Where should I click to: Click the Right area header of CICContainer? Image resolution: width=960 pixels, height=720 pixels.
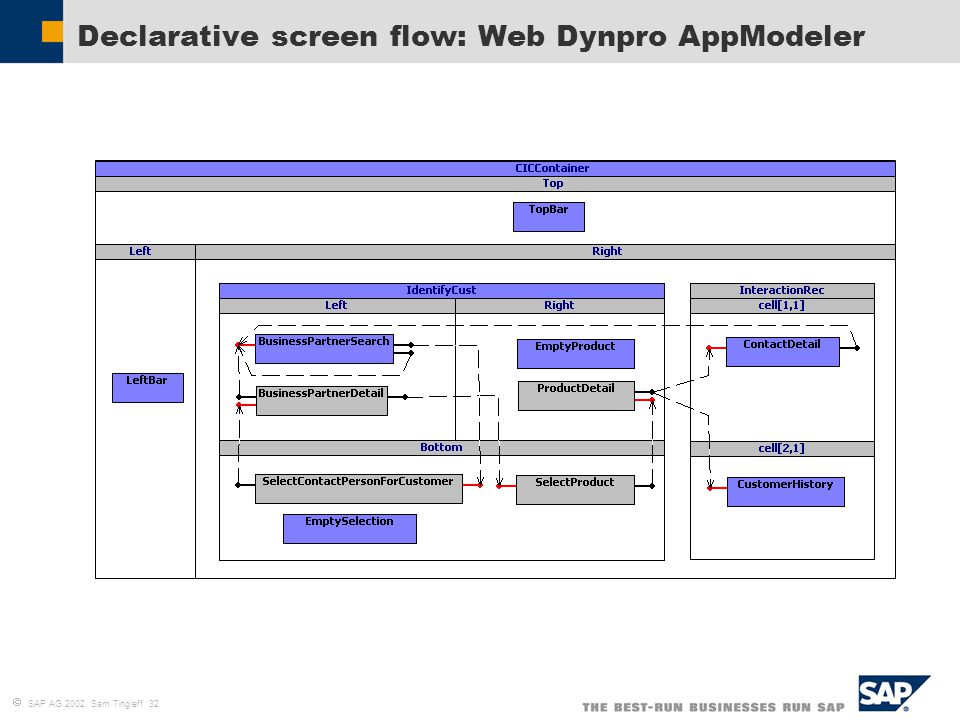pyautogui.click(x=545, y=252)
